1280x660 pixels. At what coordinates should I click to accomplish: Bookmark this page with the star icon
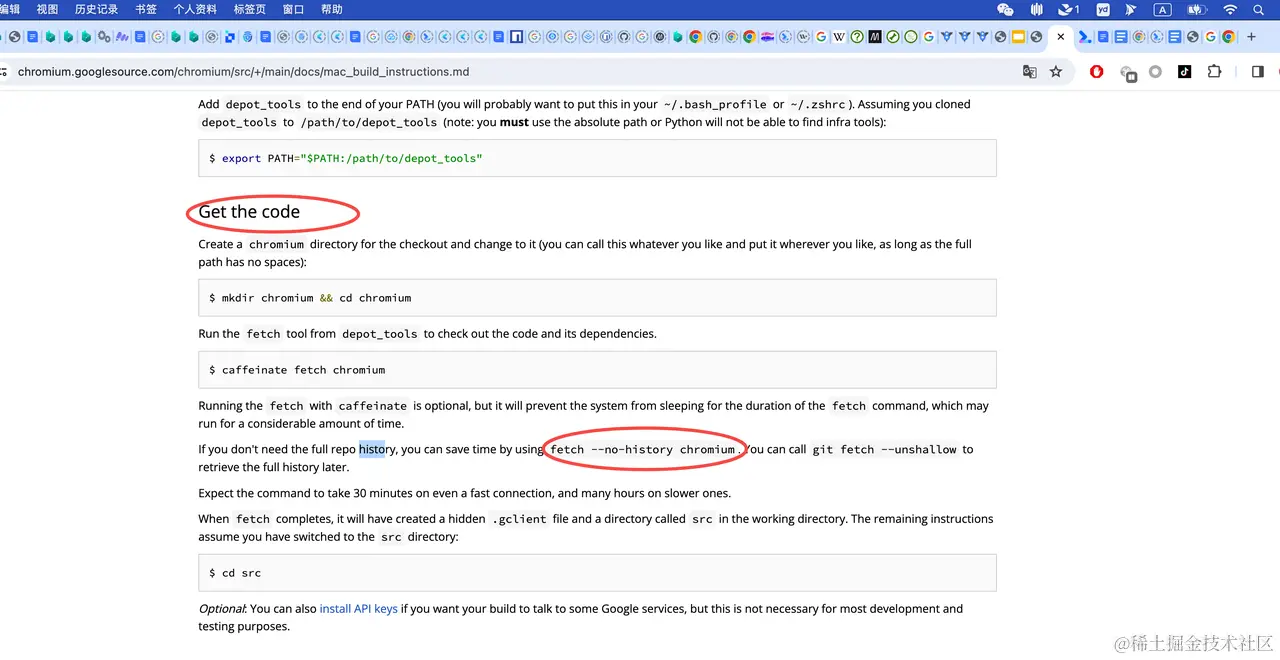tap(1056, 72)
